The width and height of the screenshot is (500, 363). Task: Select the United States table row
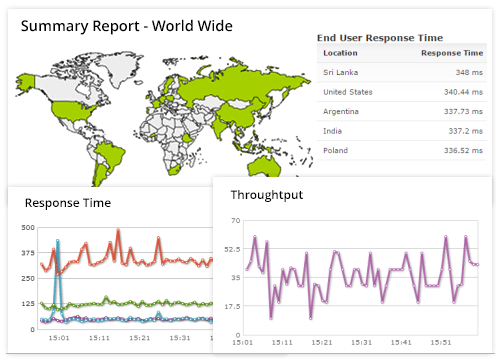click(402, 92)
